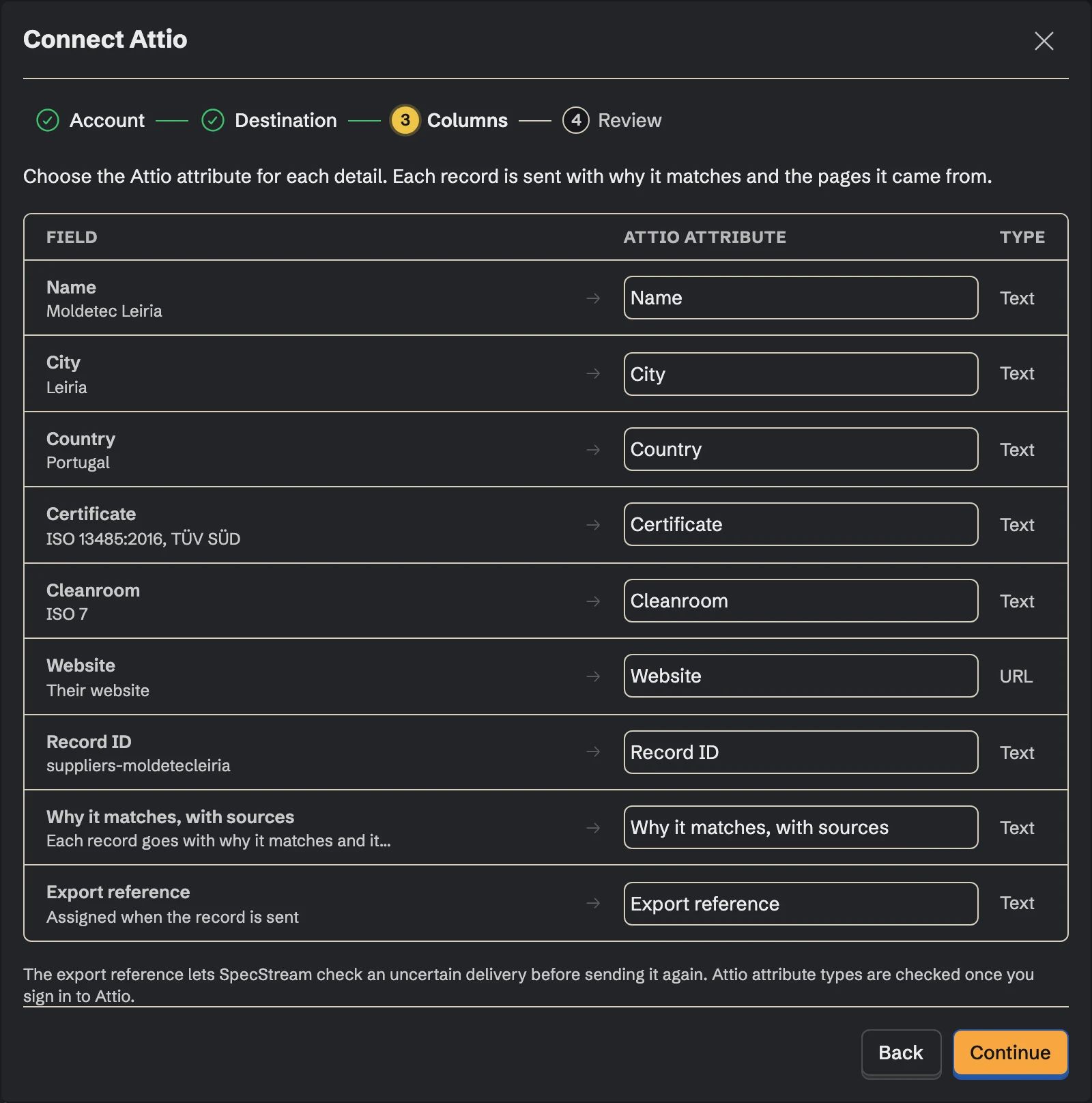The width and height of the screenshot is (1092, 1103).
Task: Click the arrow icon in Name row
Action: coord(593,298)
